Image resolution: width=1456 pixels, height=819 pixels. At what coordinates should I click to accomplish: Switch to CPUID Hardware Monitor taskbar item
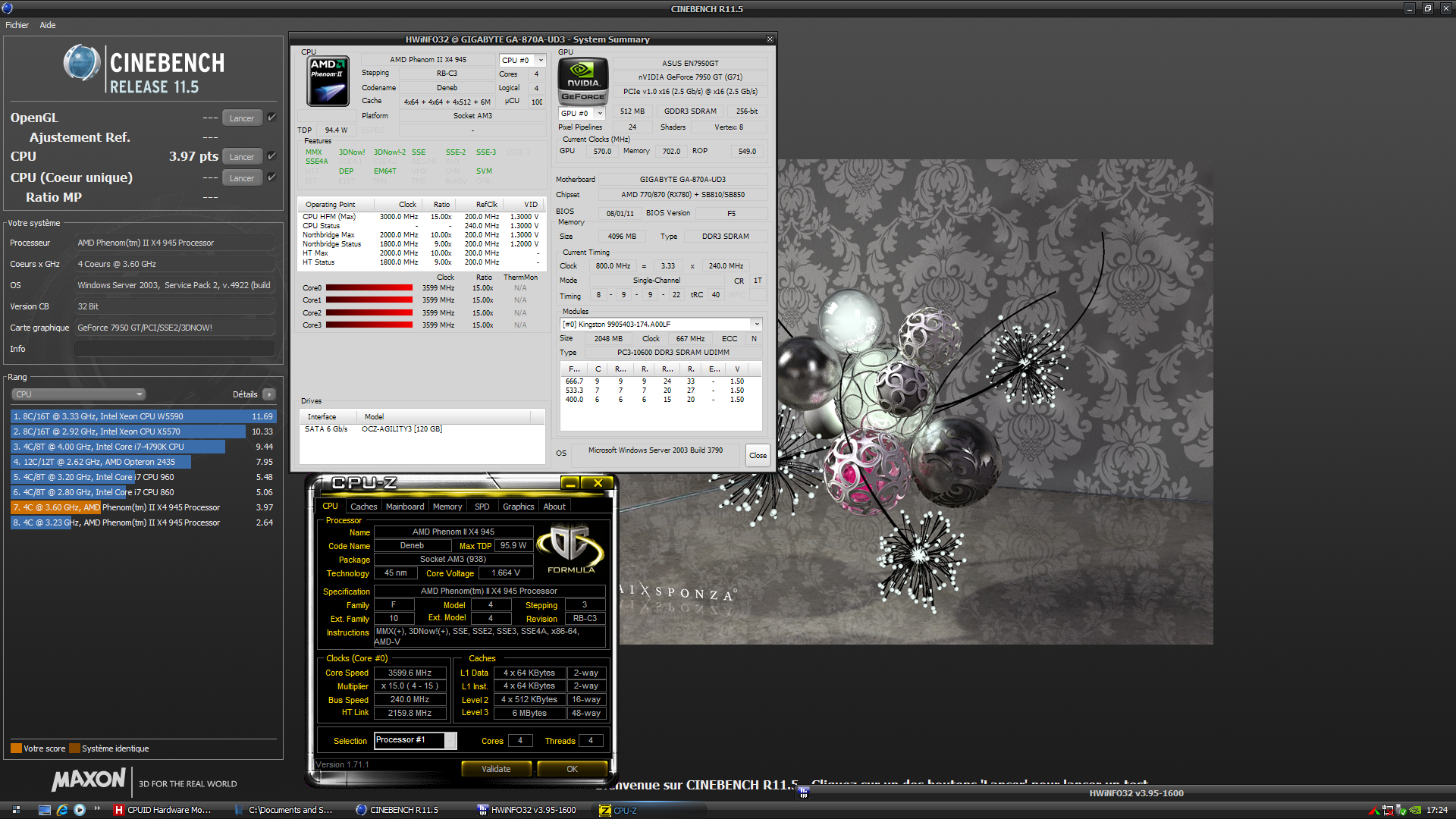tap(163, 810)
